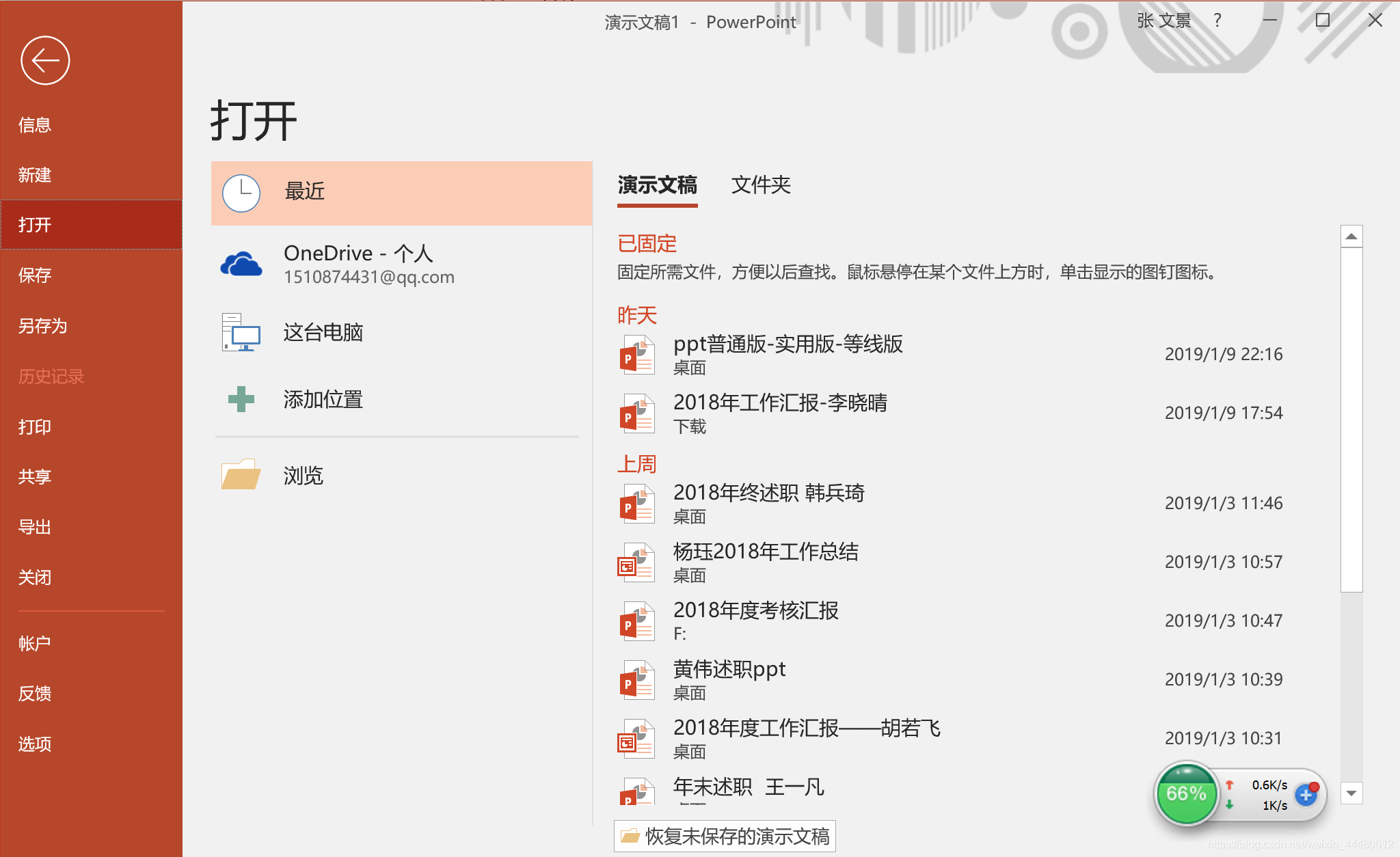Click the green 66% memory ball
The width and height of the screenshot is (1400, 857).
click(x=1186, y=794)
